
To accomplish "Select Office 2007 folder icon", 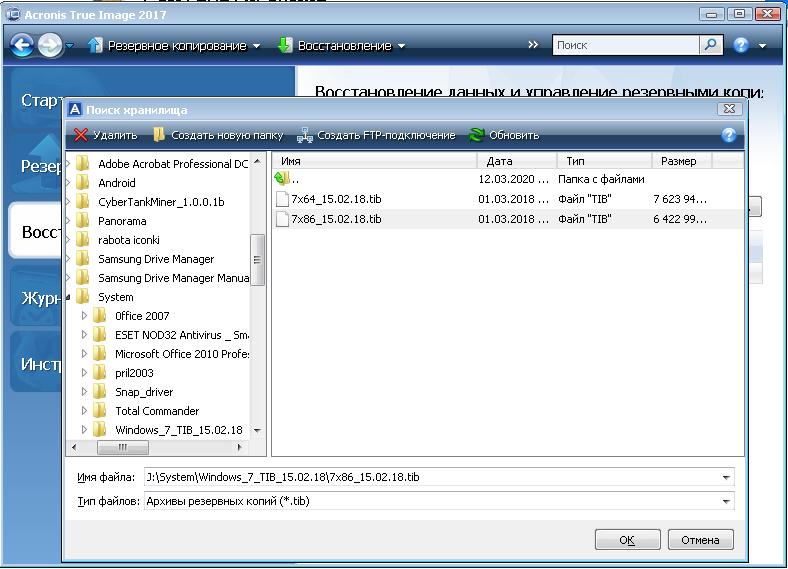I will tap(100, 316).
